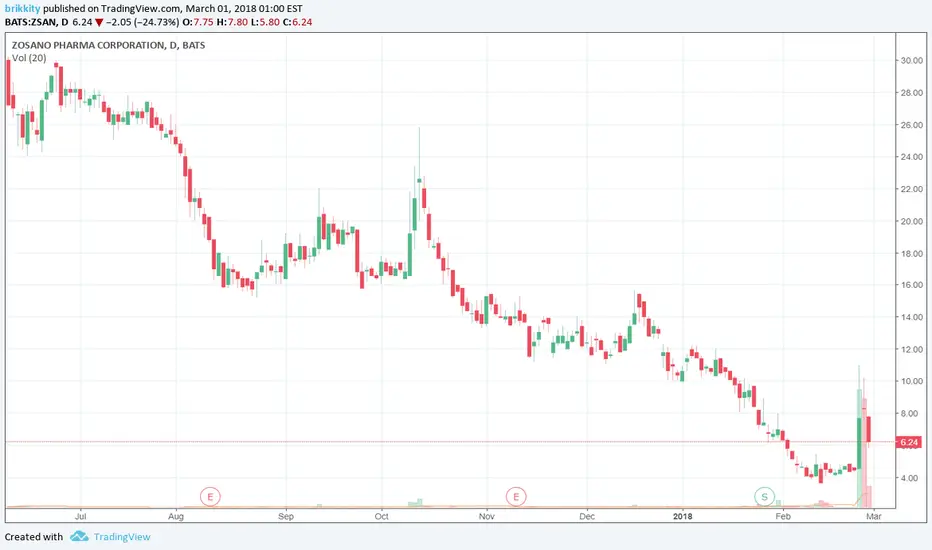Click the 18.00 price axis label
Screen dimensions: 932x550
coord(912,253)
